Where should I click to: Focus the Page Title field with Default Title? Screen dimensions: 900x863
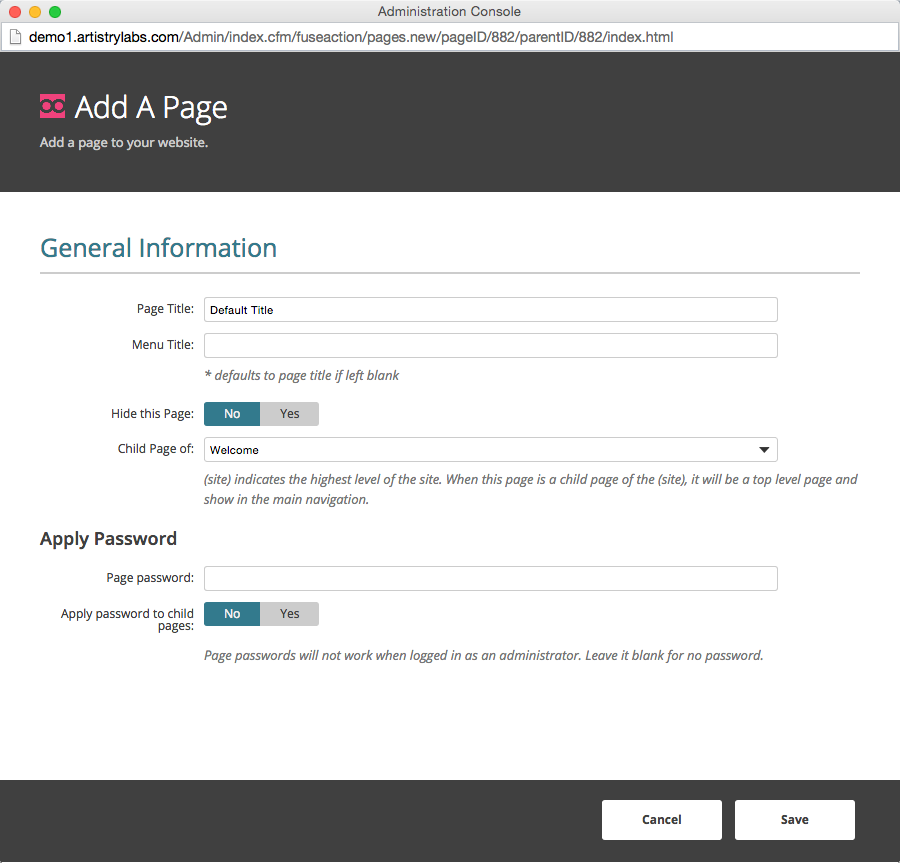coord(491,310)
